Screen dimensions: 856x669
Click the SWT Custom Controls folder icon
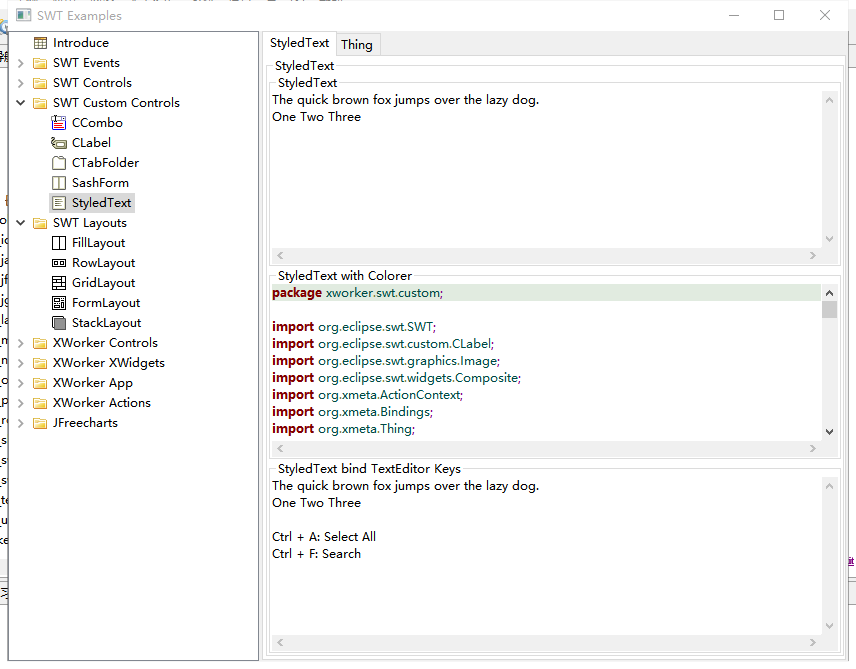click(40, 103)
